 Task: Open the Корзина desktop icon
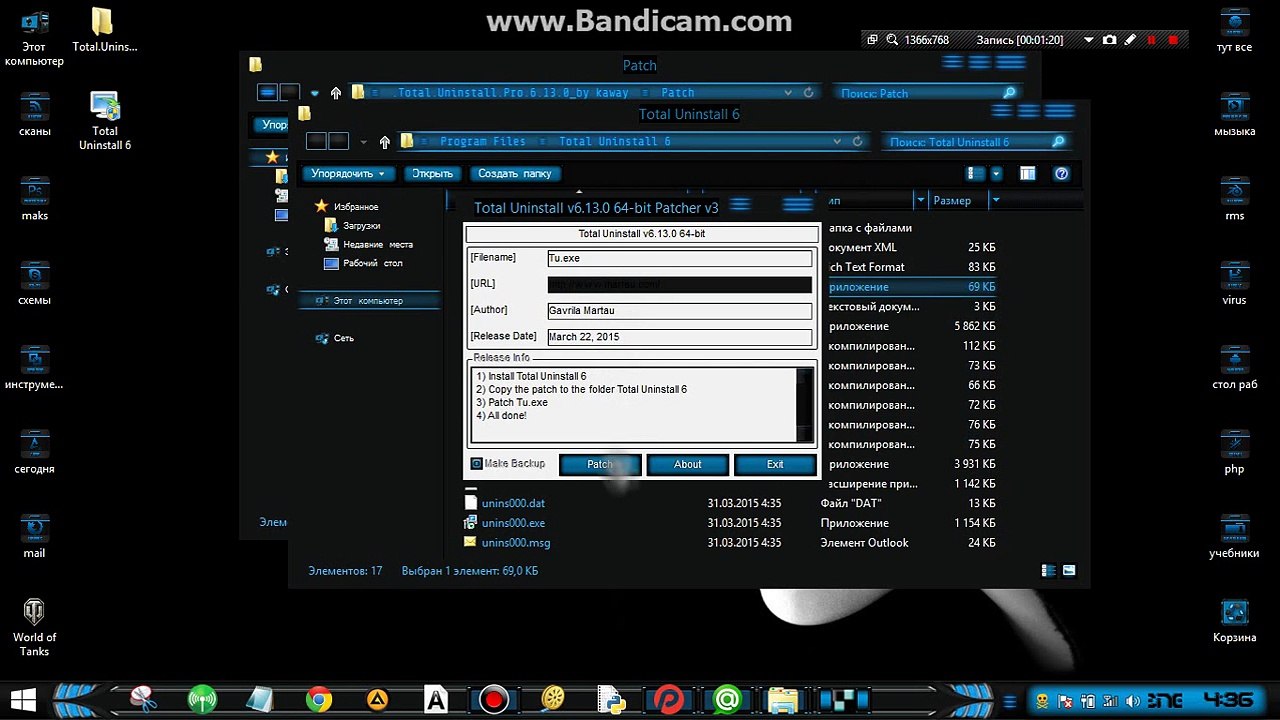click(1235, 622)
